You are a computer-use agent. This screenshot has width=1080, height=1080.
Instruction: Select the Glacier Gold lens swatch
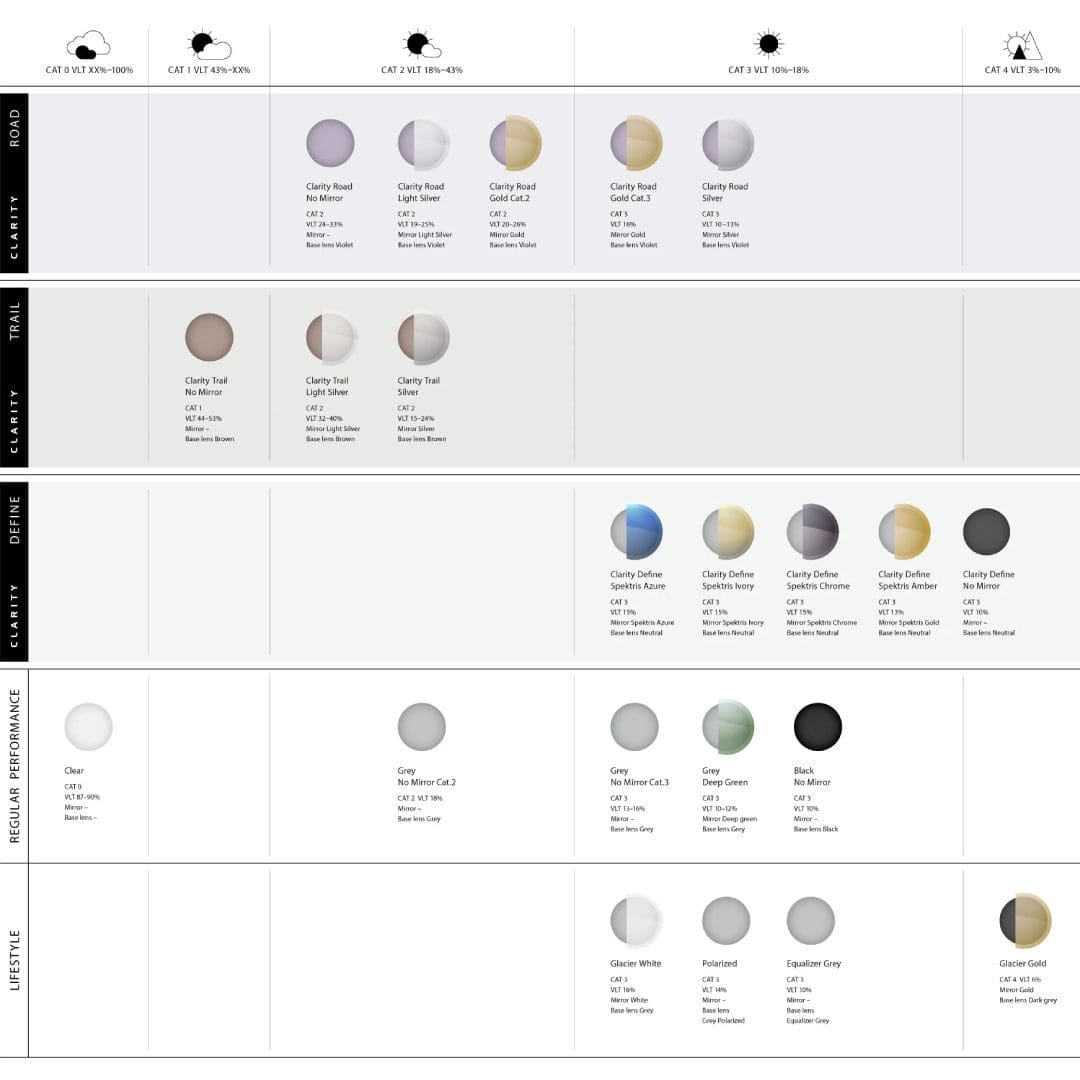[1026, 921]
